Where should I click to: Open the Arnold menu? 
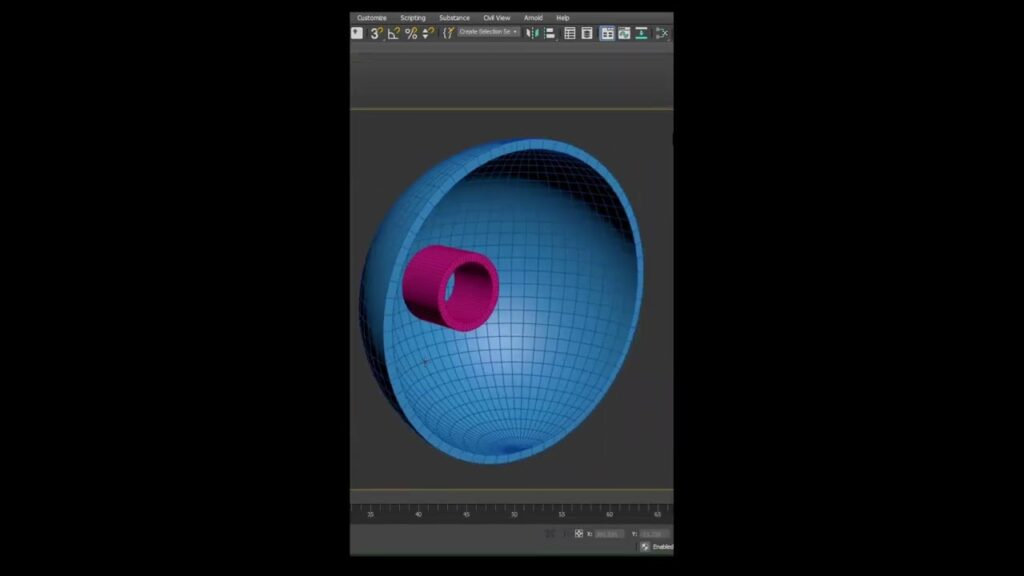(x=534, y=17)
